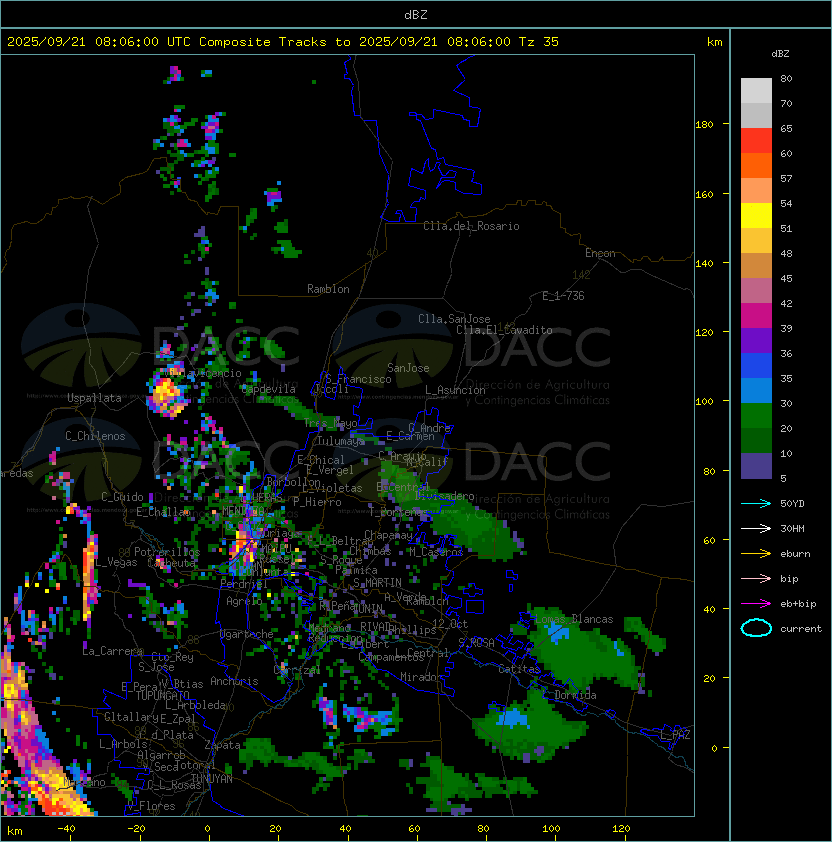Screen dimensions: 832x842
Task: Click the 'P_Hierro' map label
Action: pyautogui.click(x=317, y=502)
